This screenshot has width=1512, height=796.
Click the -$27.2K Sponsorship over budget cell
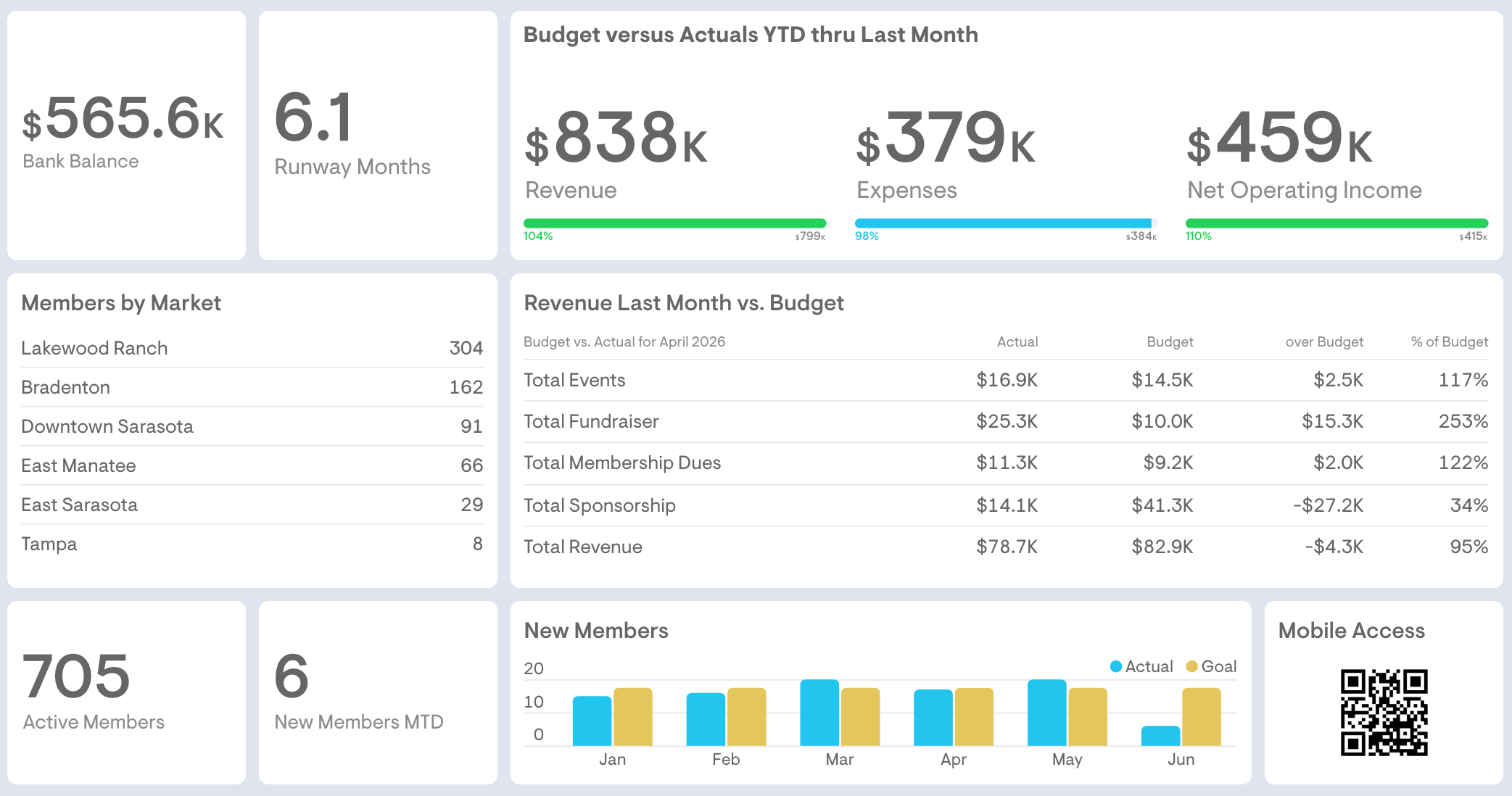(1328, 505)
